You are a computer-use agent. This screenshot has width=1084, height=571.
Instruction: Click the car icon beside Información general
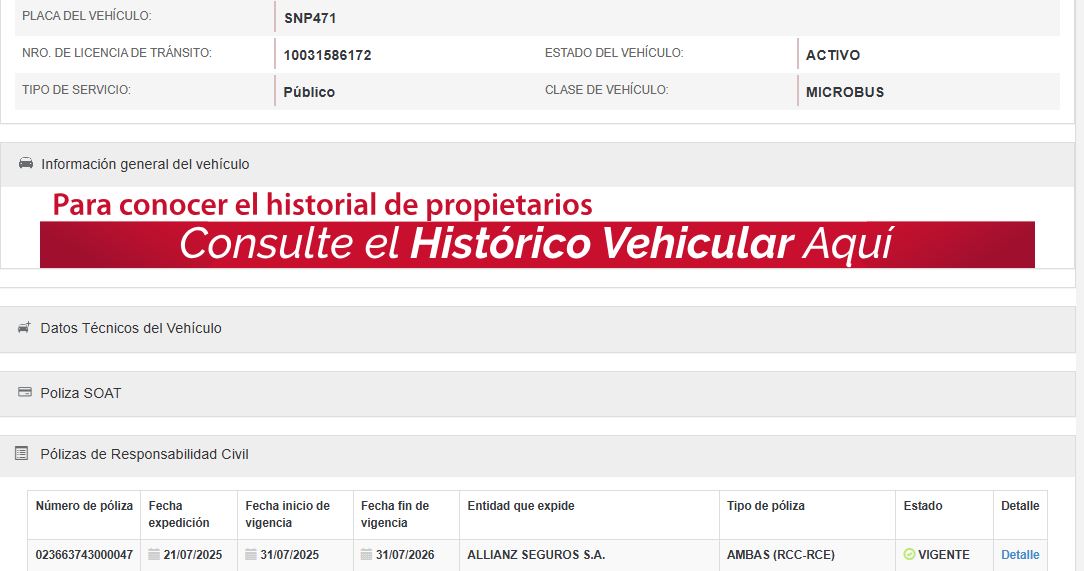pos(26,164)
